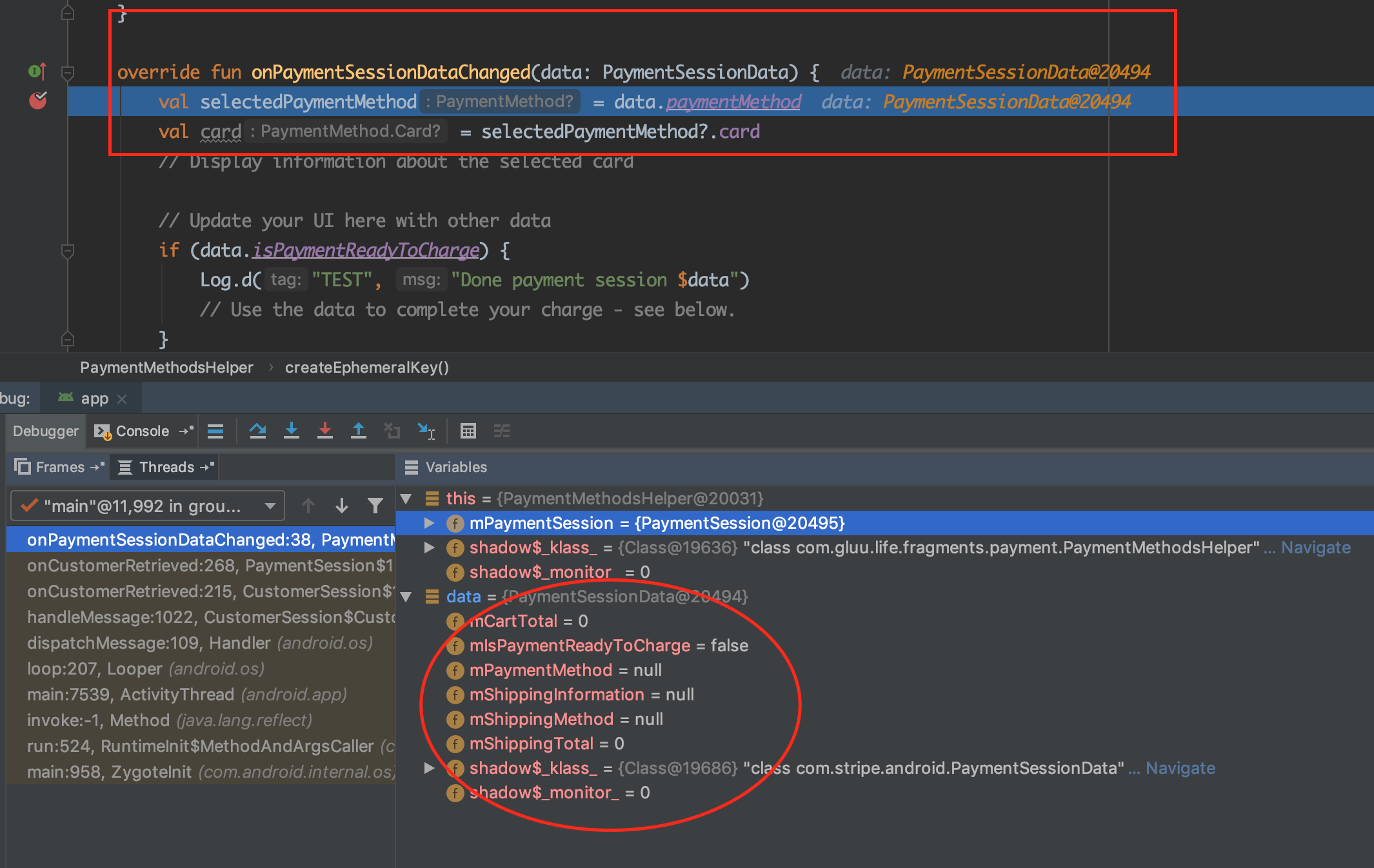Expand the mPaymentSession node
The image size is (1374, 868).
(x=430, y=523)
